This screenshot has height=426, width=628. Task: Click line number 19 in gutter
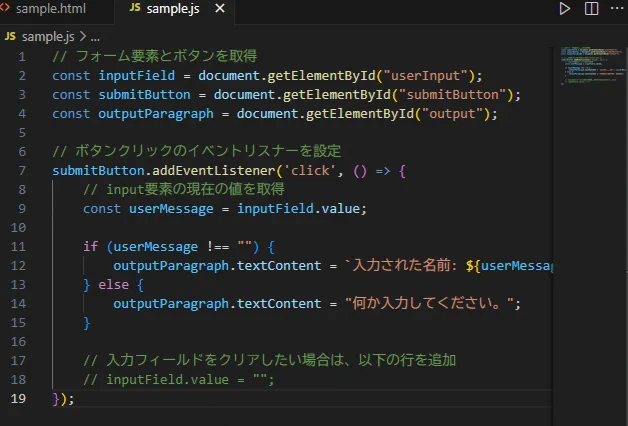click(18, 398)
